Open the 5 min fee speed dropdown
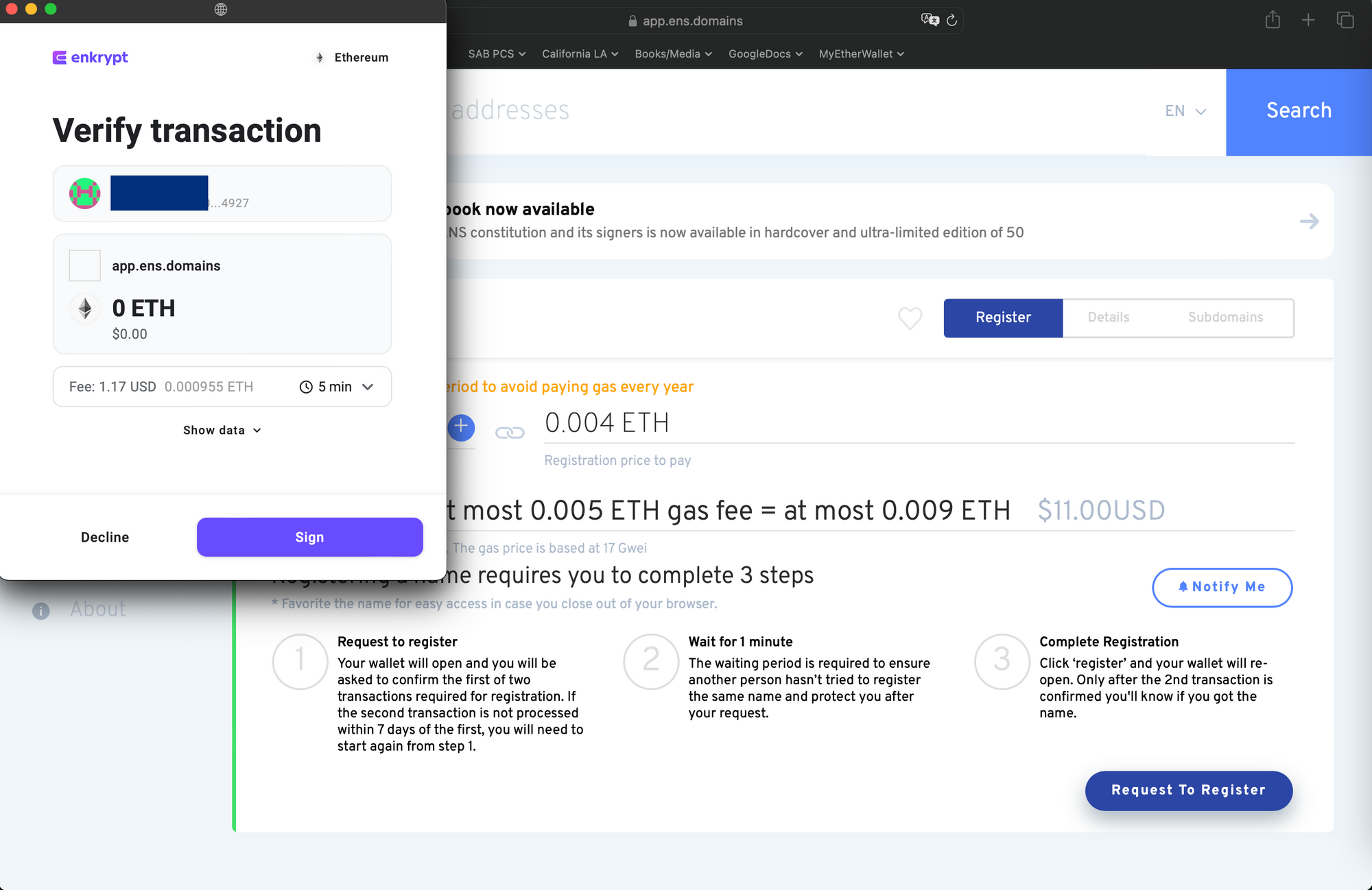This screenshot has height=890, width=1372. [337, 387]
